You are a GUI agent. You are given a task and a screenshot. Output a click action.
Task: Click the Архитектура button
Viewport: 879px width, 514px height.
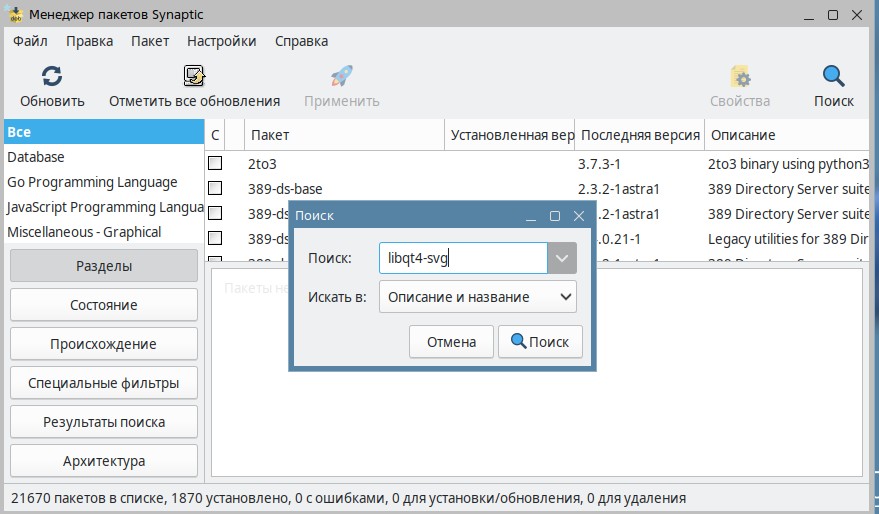104,461
